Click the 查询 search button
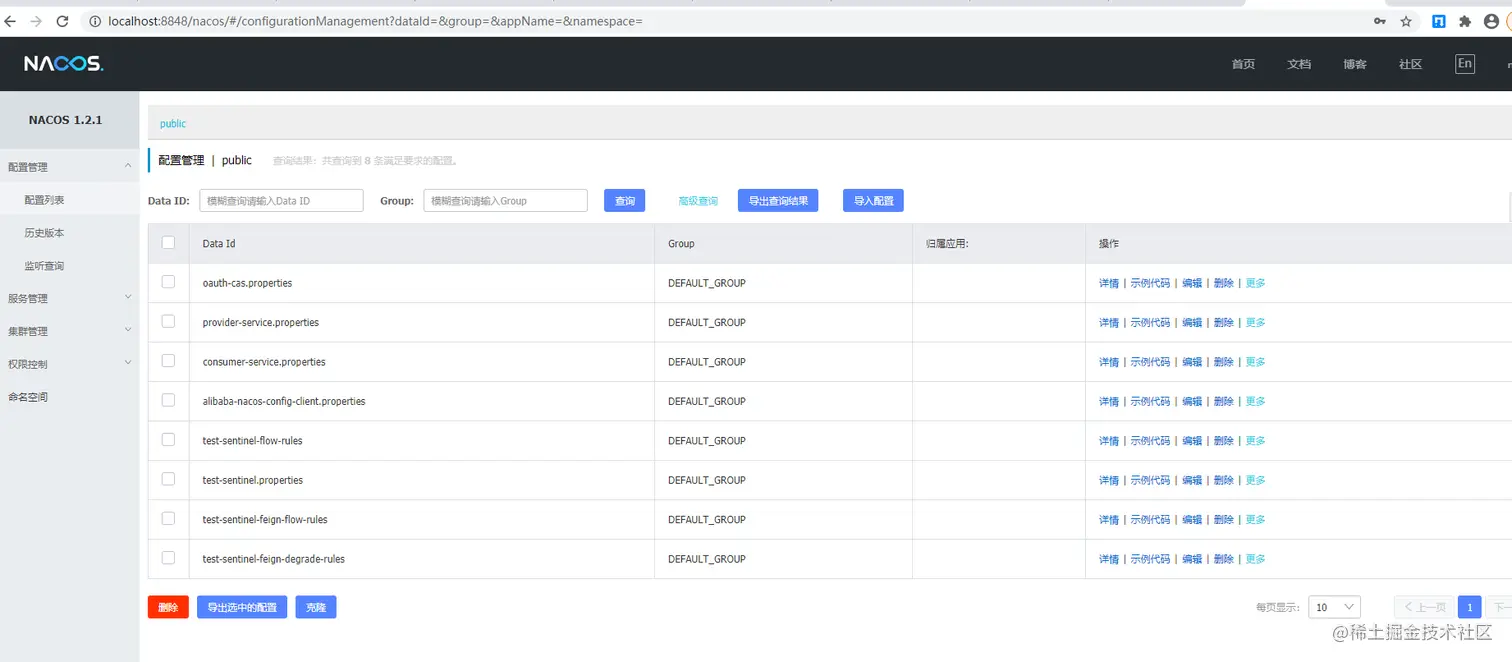Screen dimensions: 1512x662 click(x=625, y=201)
